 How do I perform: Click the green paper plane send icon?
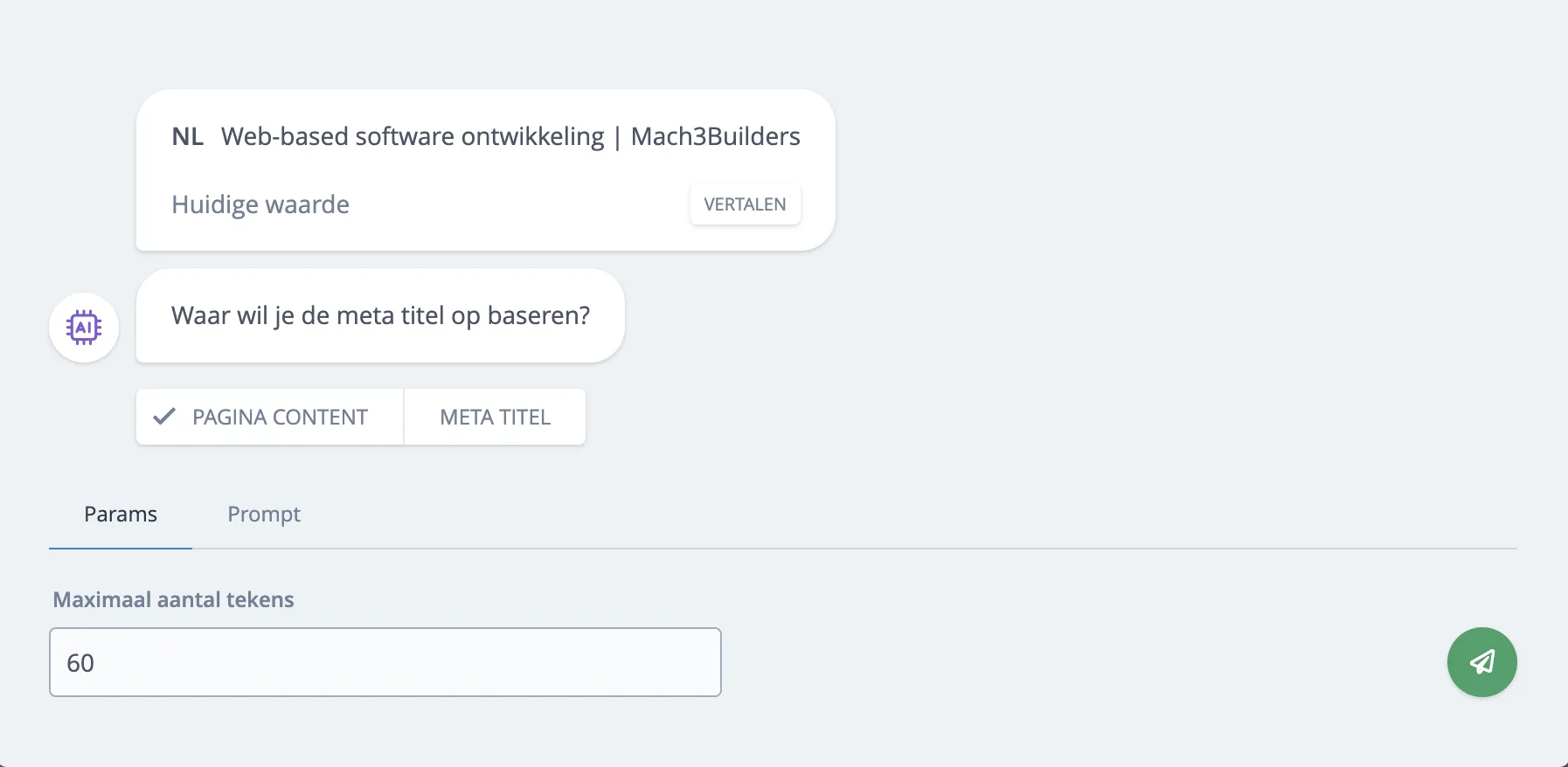point(1481,662)
